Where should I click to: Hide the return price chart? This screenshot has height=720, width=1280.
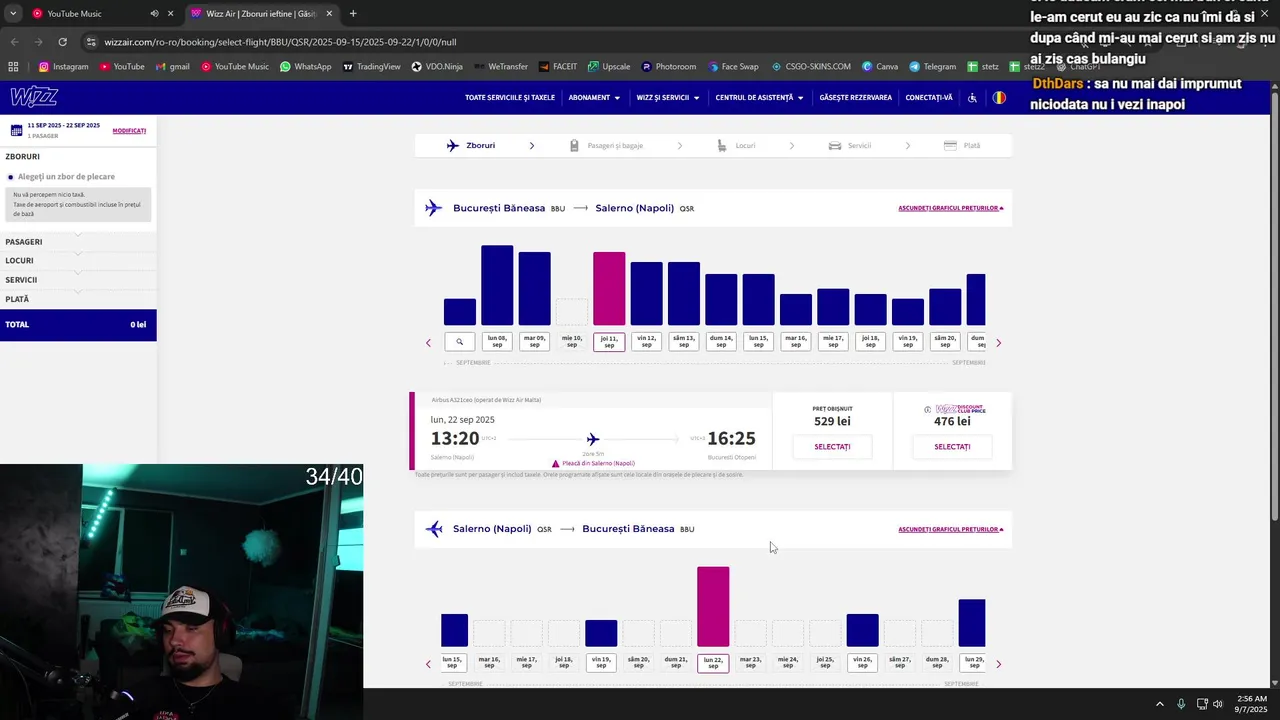950,529
